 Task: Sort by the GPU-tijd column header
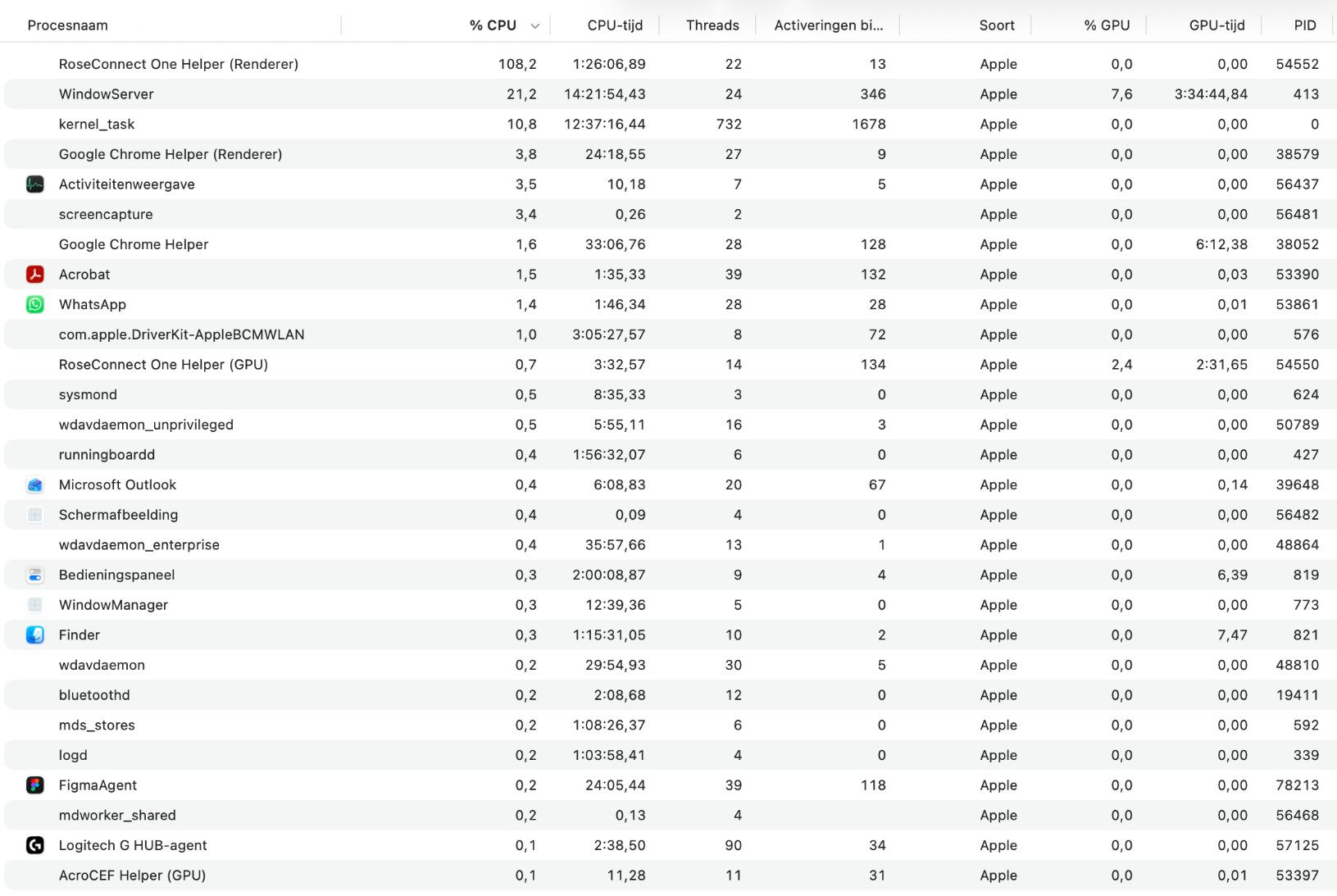point(1216,25)
